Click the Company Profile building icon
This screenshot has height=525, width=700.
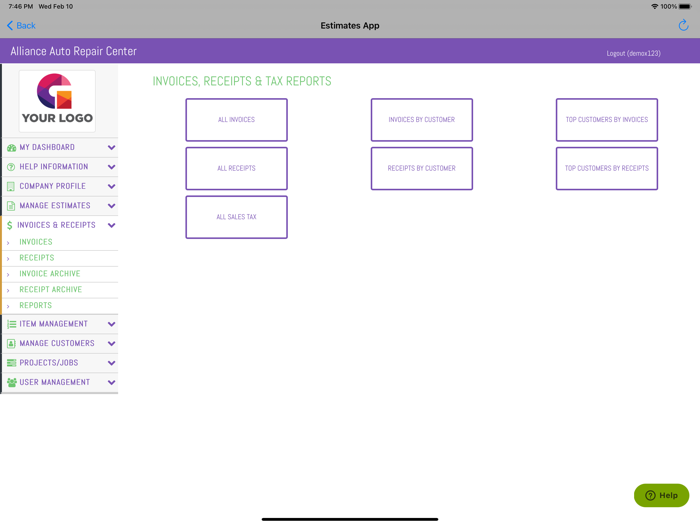point(11,187)
